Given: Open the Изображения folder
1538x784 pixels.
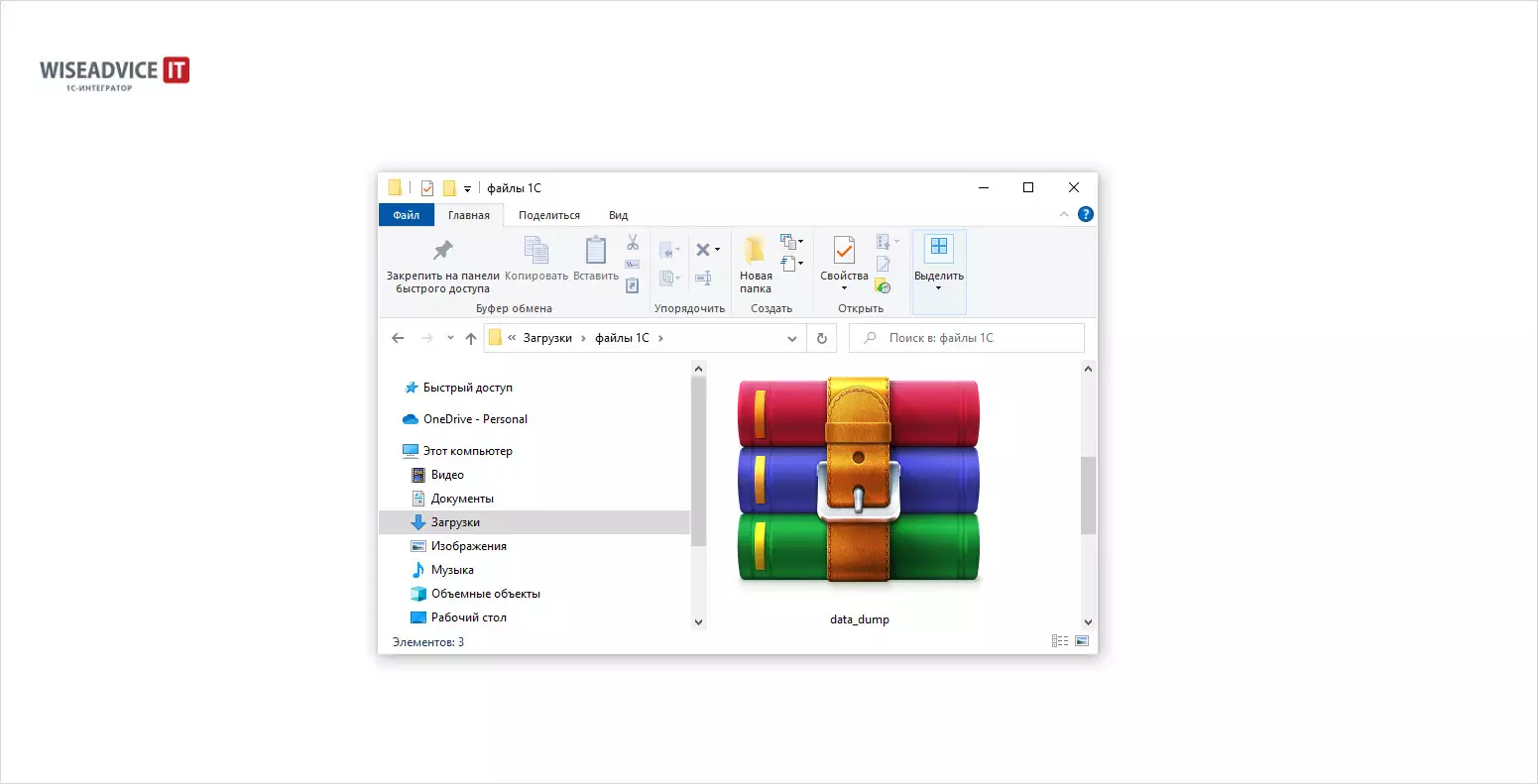Looking at the screenshot, I should click(x=468, y=546).
